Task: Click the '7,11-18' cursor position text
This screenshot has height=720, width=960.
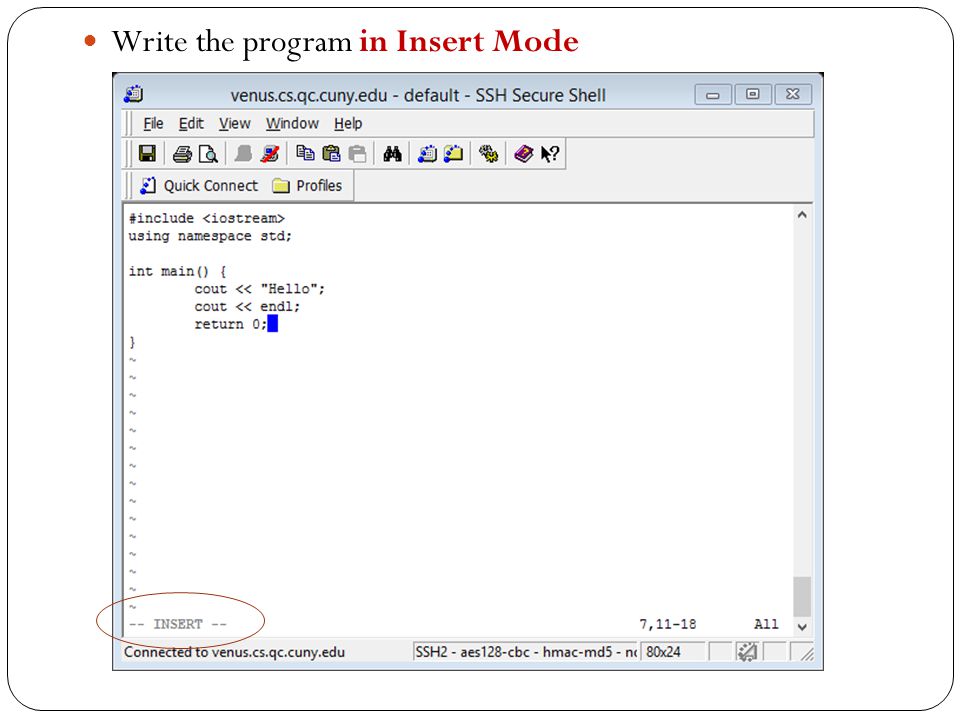Action: coord(668,624)
